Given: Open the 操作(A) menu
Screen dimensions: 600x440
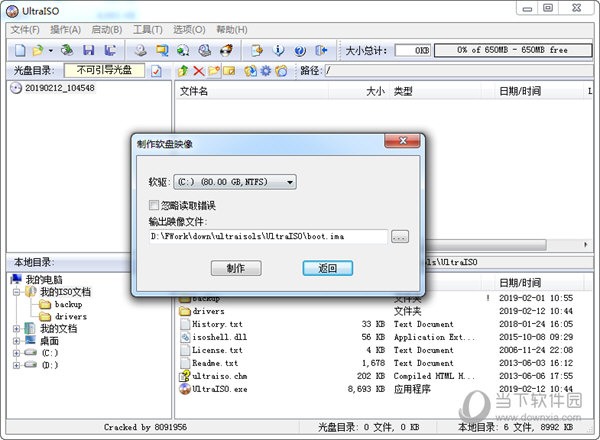Looking at the screenshot, I should (65, 30).
